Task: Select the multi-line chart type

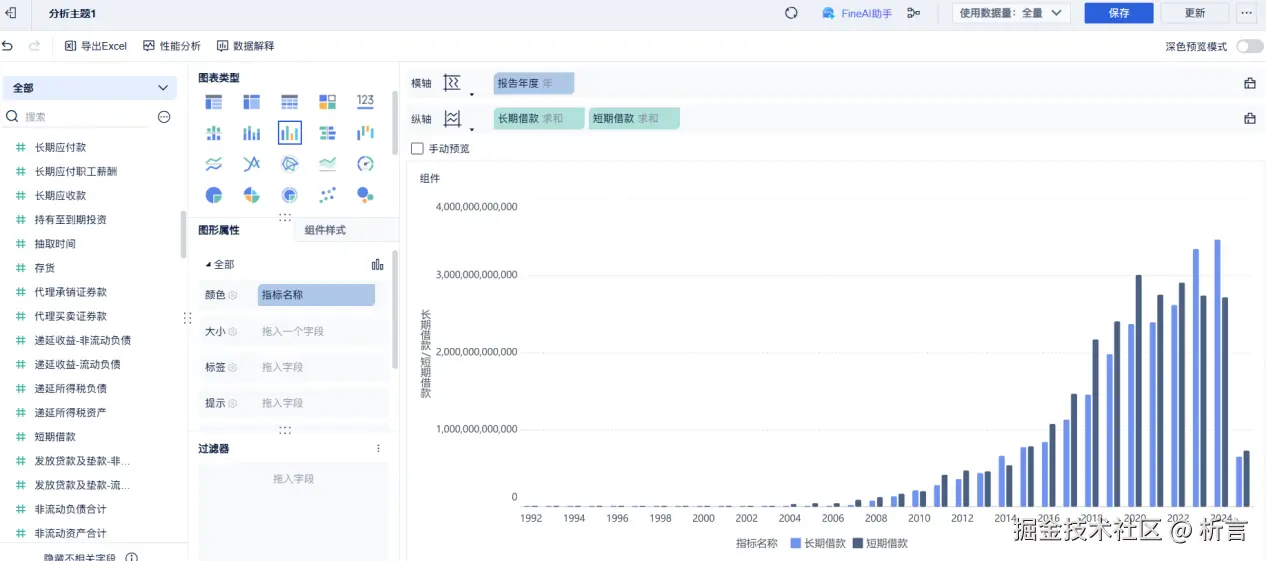Action: coord(213,164)
